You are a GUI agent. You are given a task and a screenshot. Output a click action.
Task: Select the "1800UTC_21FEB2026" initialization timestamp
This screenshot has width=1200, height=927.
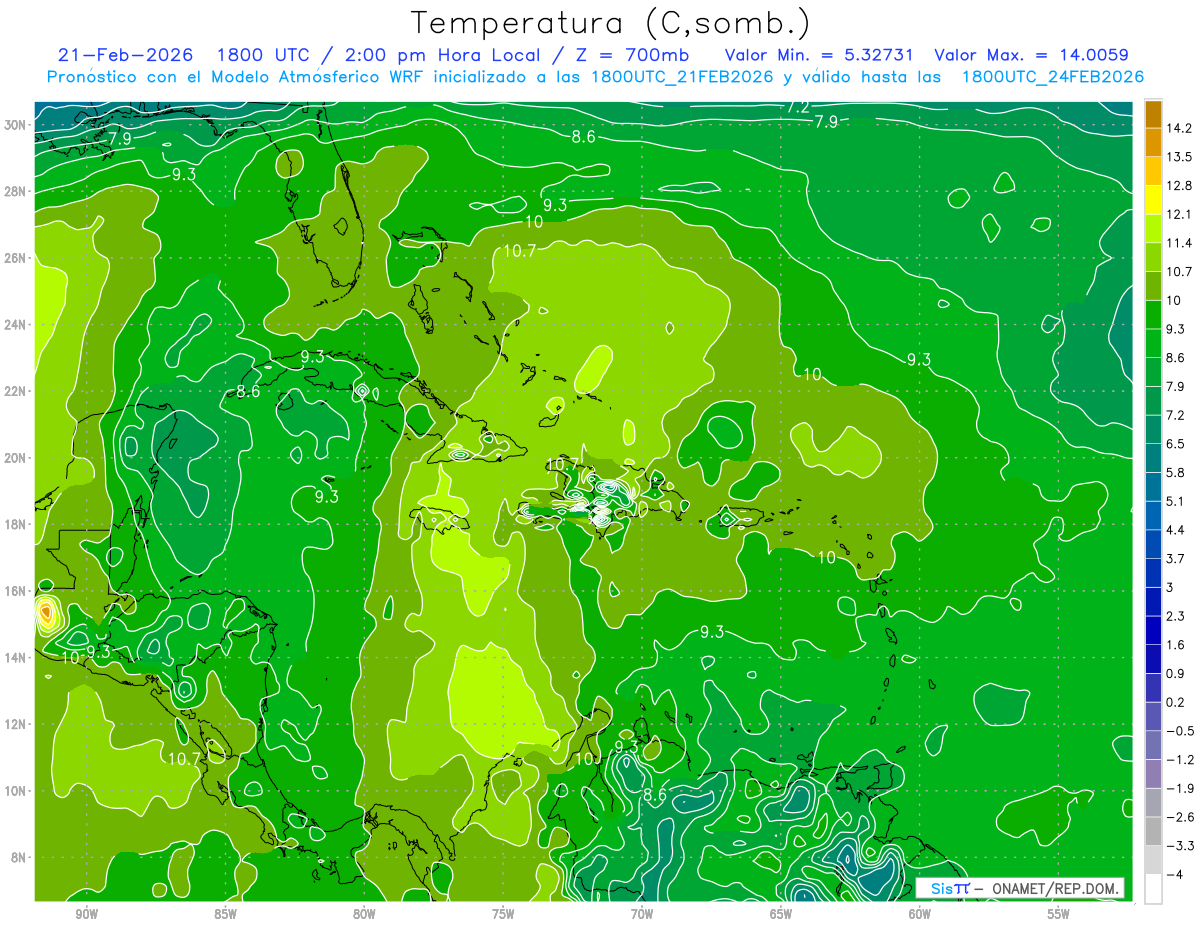tap(683, 77)
